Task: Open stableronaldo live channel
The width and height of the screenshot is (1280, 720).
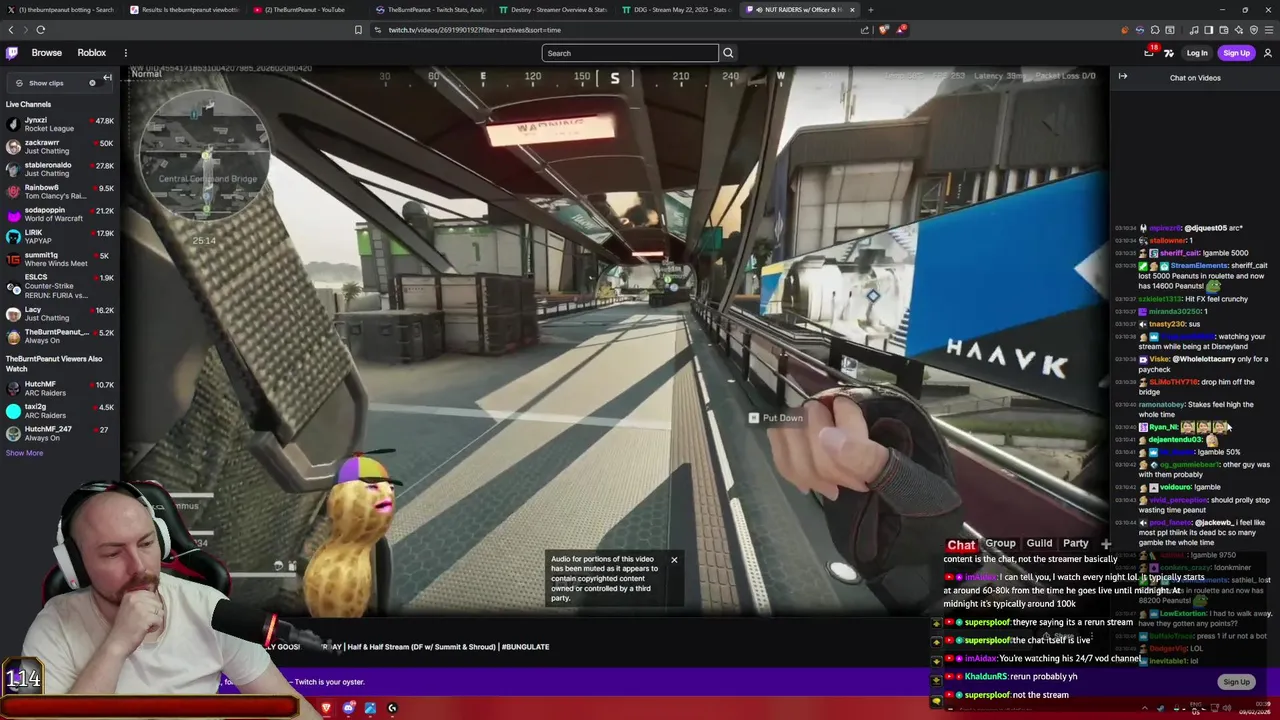Action: [60, 169]
